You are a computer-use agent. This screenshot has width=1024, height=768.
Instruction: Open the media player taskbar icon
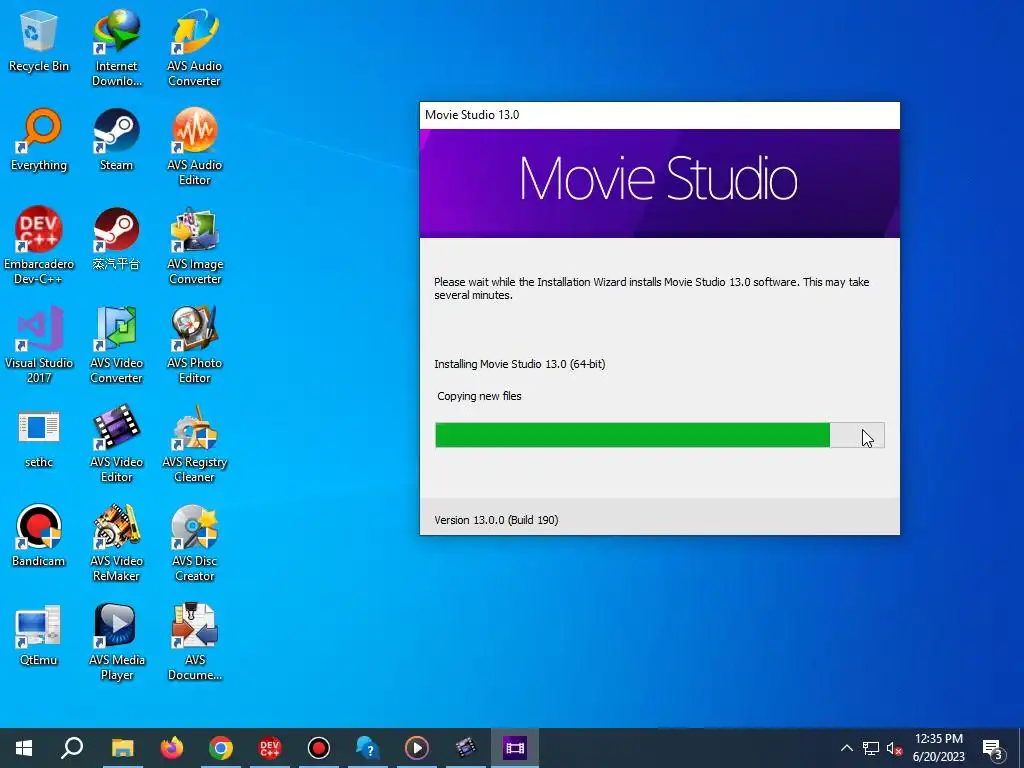(417, 748)
